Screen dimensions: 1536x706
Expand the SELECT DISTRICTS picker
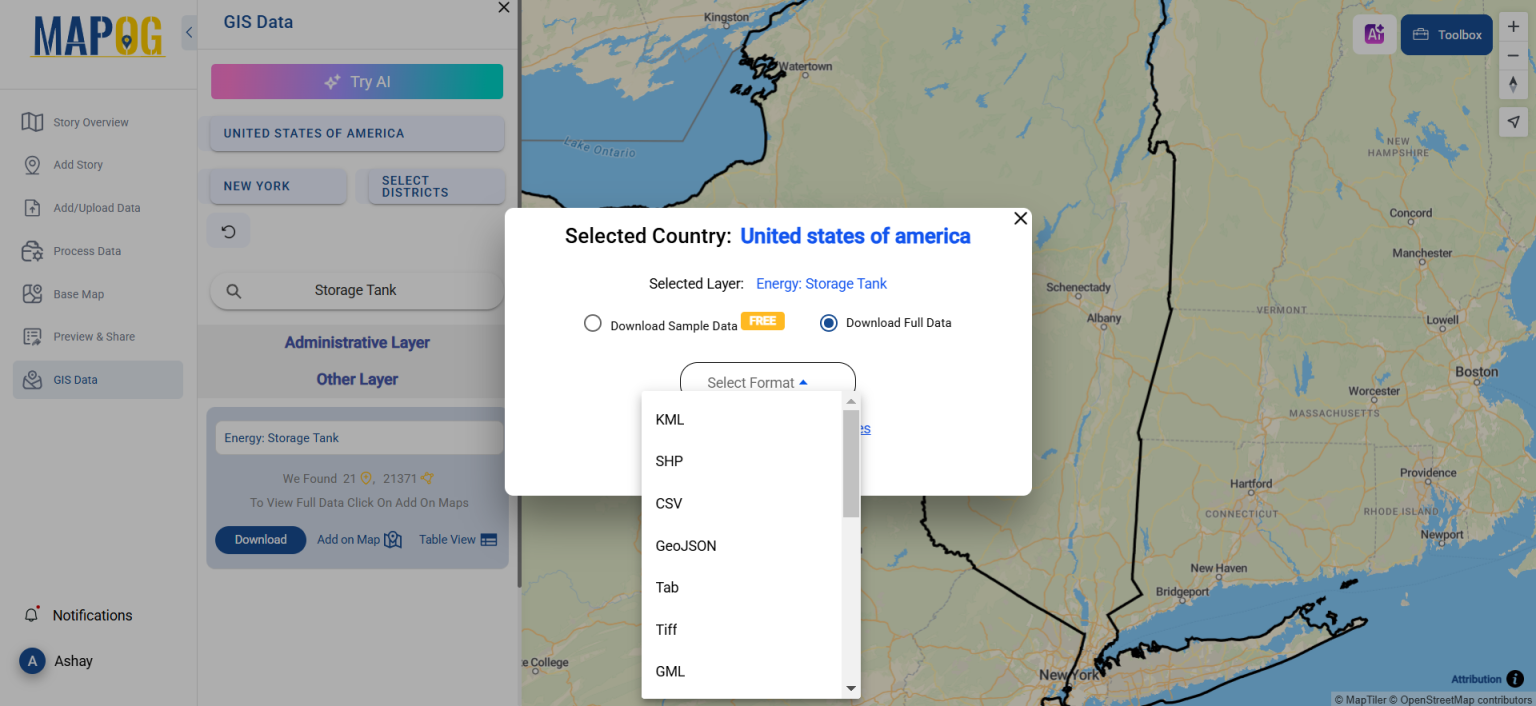click(436, 186)
